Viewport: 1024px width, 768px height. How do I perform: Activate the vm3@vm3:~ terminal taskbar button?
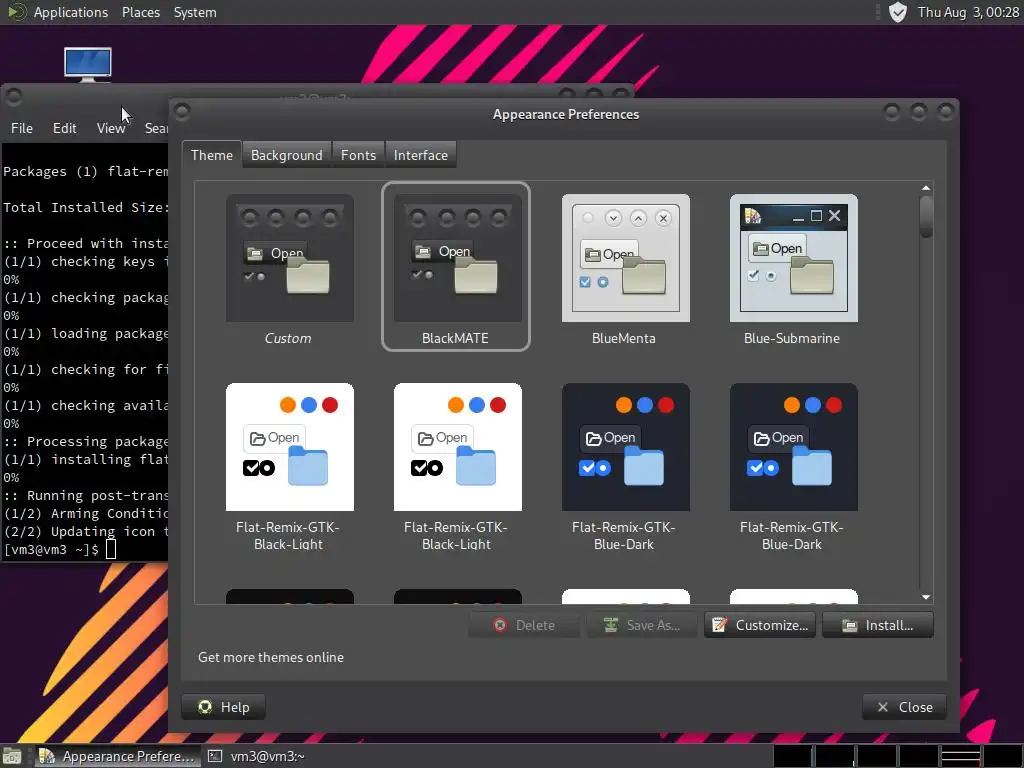coord(257,756)
